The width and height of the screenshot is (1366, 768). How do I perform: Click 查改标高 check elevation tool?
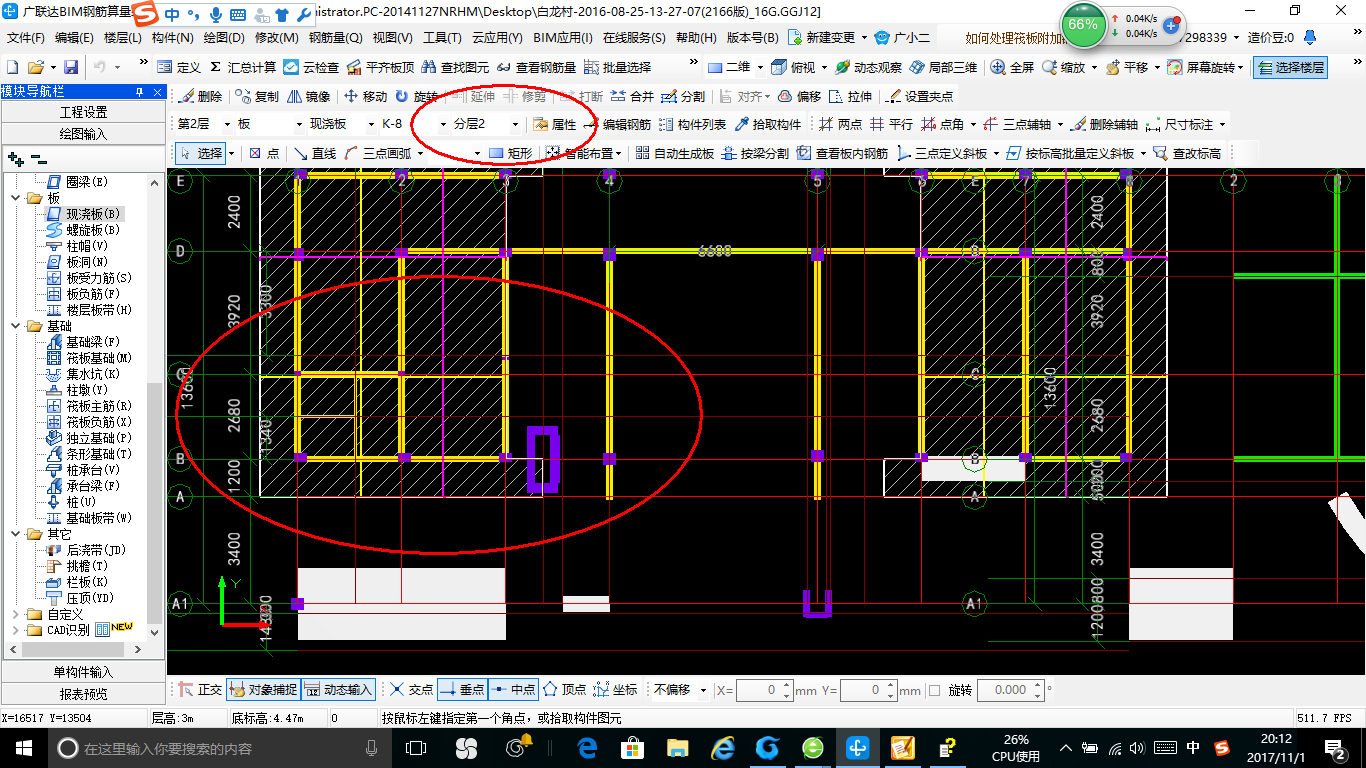(1187, 153)
